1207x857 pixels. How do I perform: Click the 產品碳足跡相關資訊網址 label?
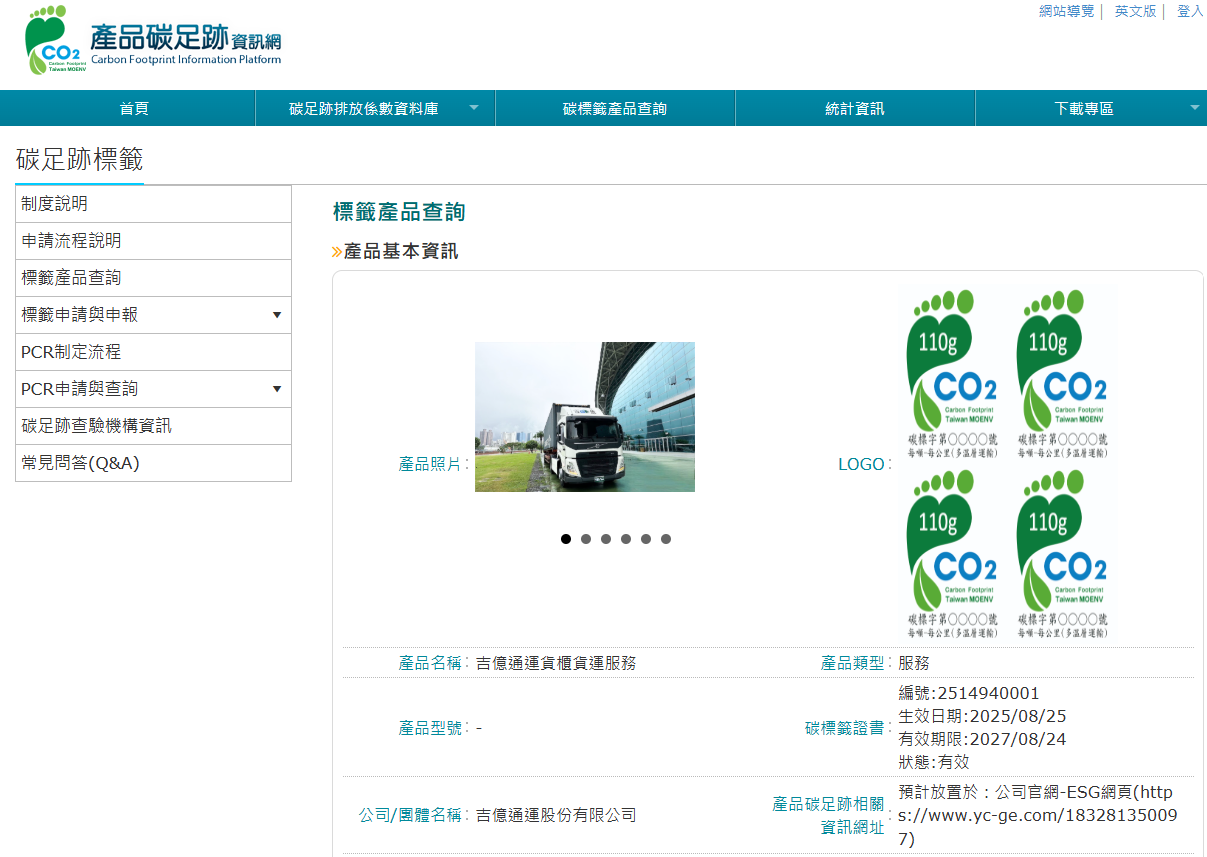tap(829, 815)
